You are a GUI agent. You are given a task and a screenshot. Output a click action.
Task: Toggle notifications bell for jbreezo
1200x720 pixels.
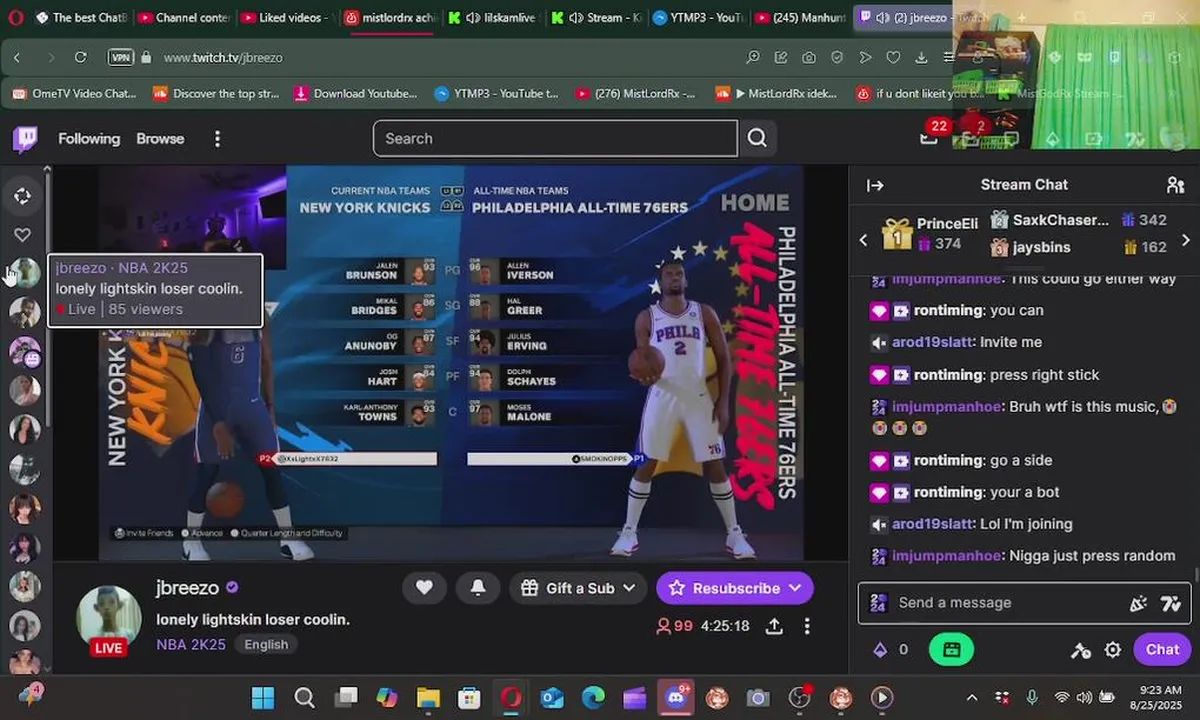pyautogui.click(x=478, y=588)
